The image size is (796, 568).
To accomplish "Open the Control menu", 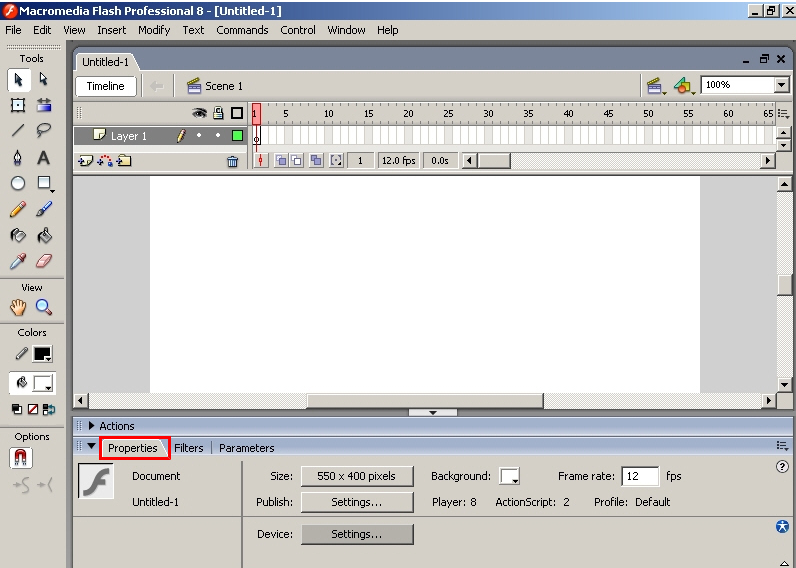I will pyautogui.click(x=298, y=30).
